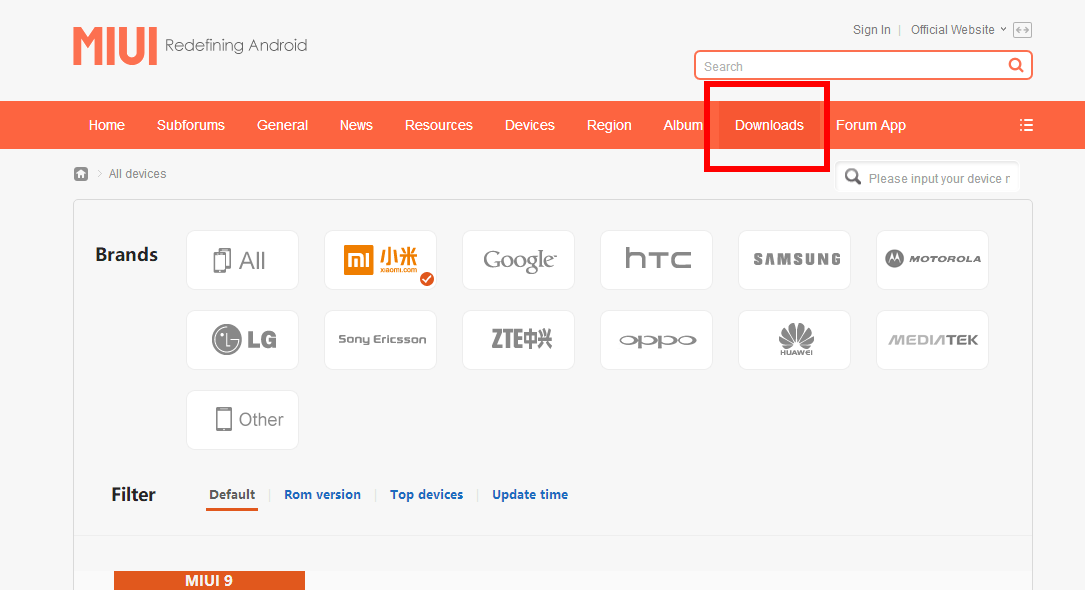
Task: Click the search magnifier icon in top search box
Action: coord(1015,65)
